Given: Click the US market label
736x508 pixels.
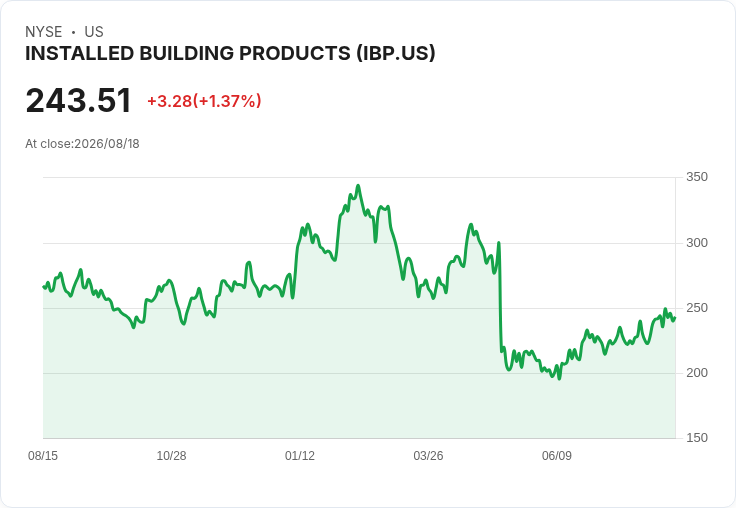Looking at the screenshot, I should tap(94, 32).
